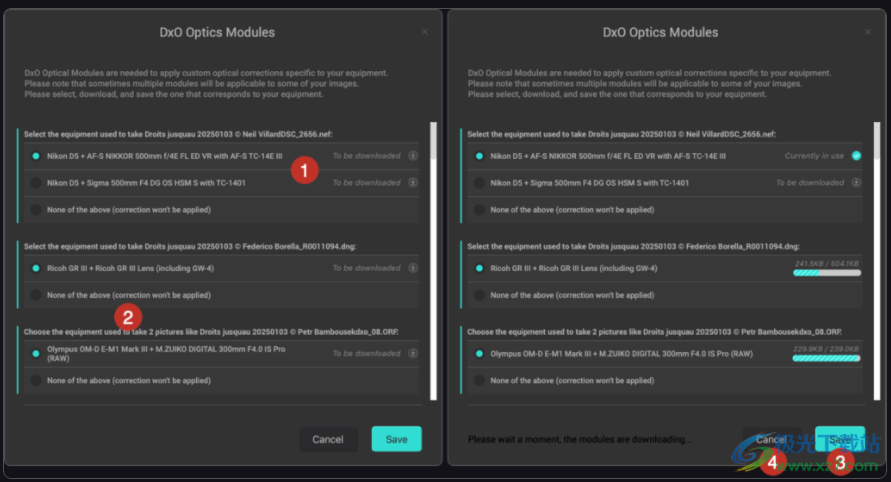
Task: Choose None of the above under Neil Villard in left dialog
Action: 36,210
